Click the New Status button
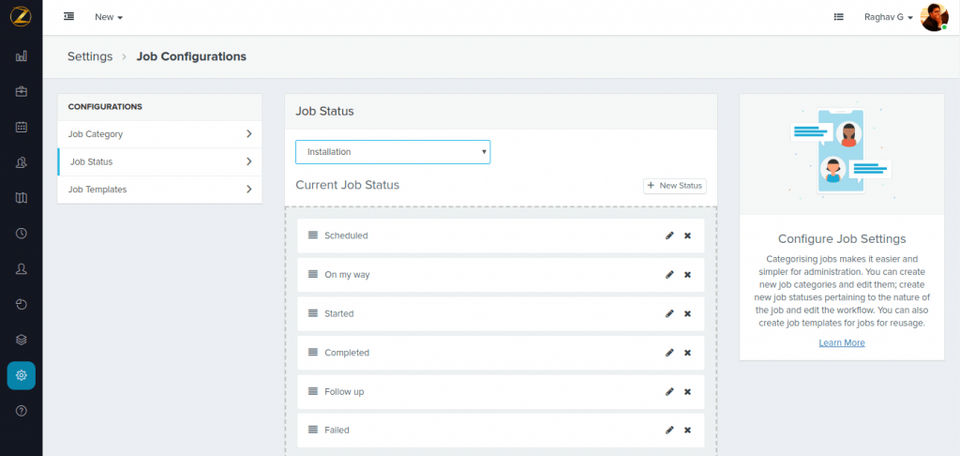This screenshot has height=456, width=960. coord(675,186)
